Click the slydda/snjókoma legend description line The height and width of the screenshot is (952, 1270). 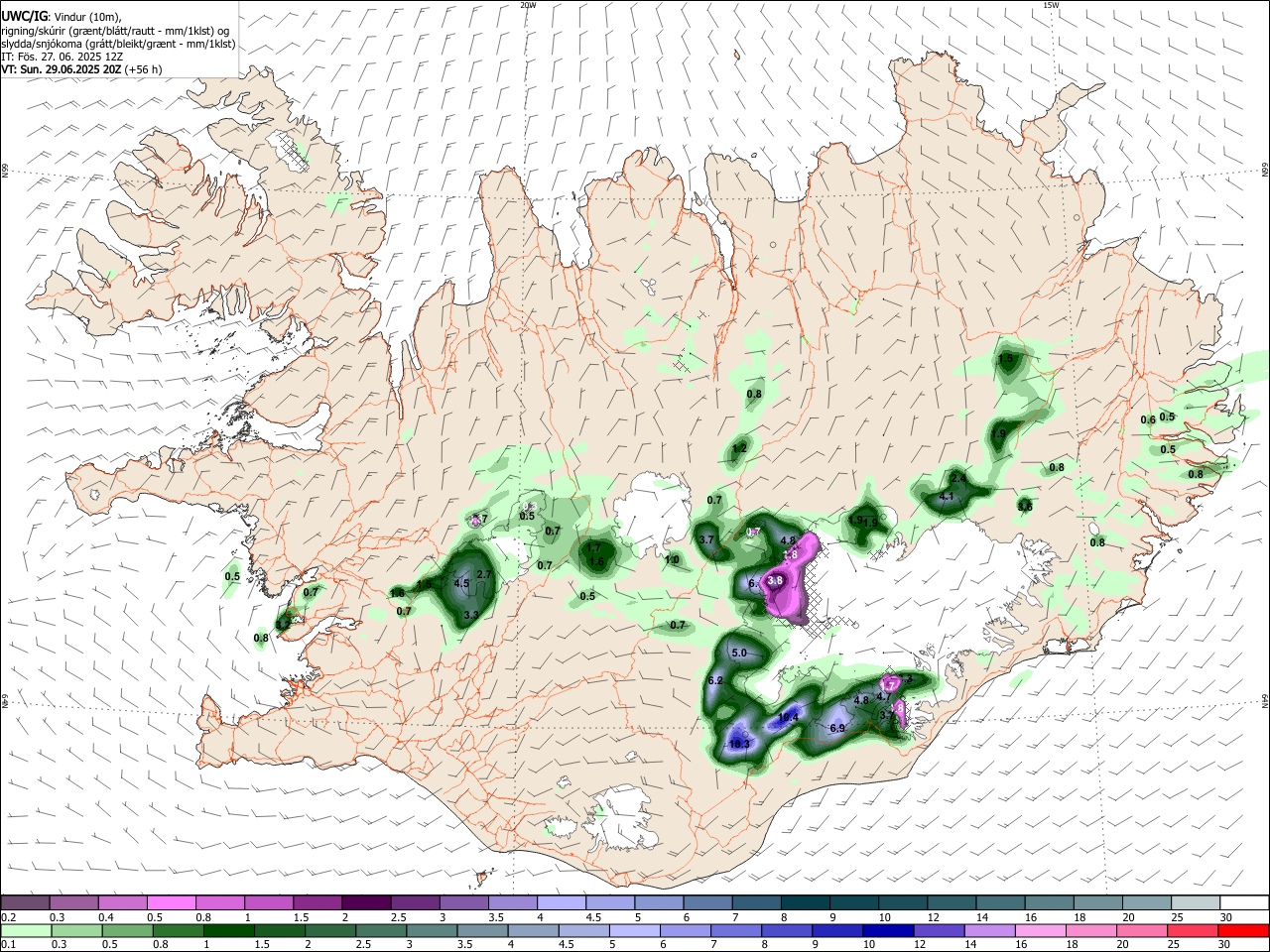tap(118, 44)
